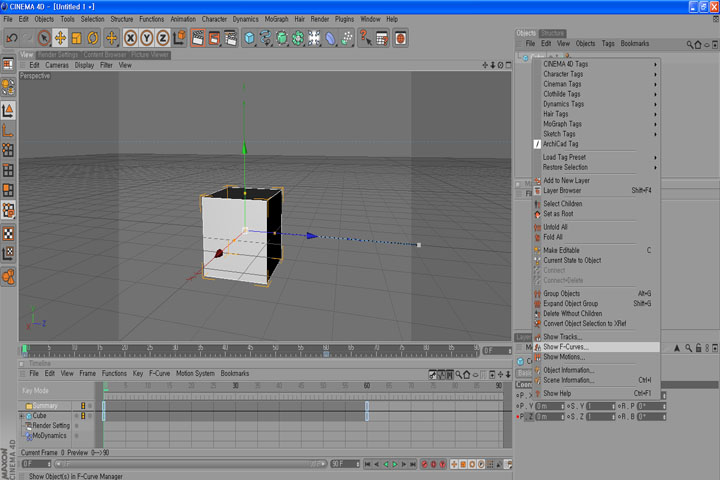720x480 pixels.
Task: Toggle the X axis lock
Action: coord(130,38)
